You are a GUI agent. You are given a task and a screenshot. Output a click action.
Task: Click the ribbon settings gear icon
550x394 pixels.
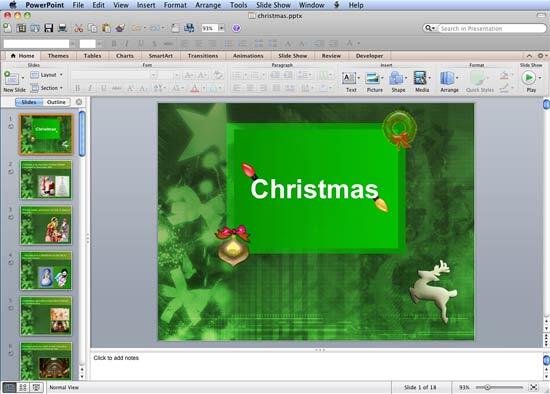(x=541, y=56)
